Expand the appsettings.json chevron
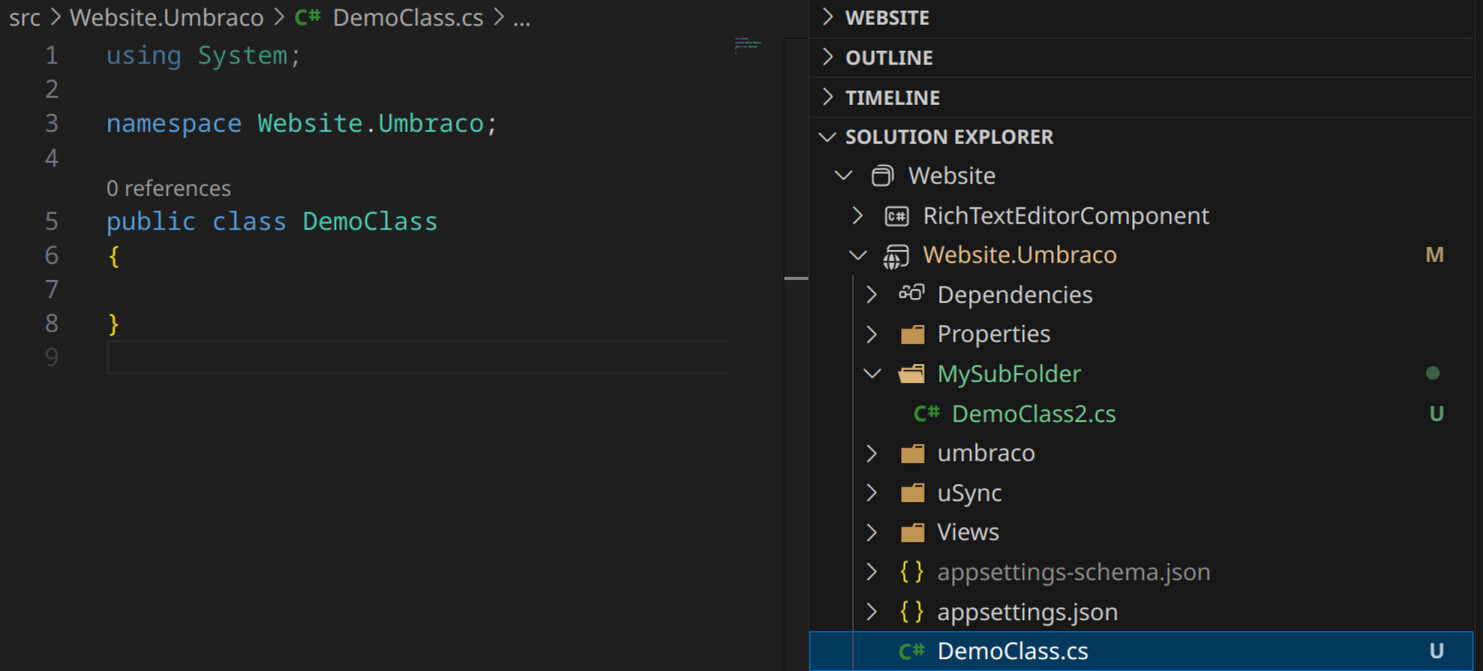Screen dimensions: 1483x671 [873, 611]
